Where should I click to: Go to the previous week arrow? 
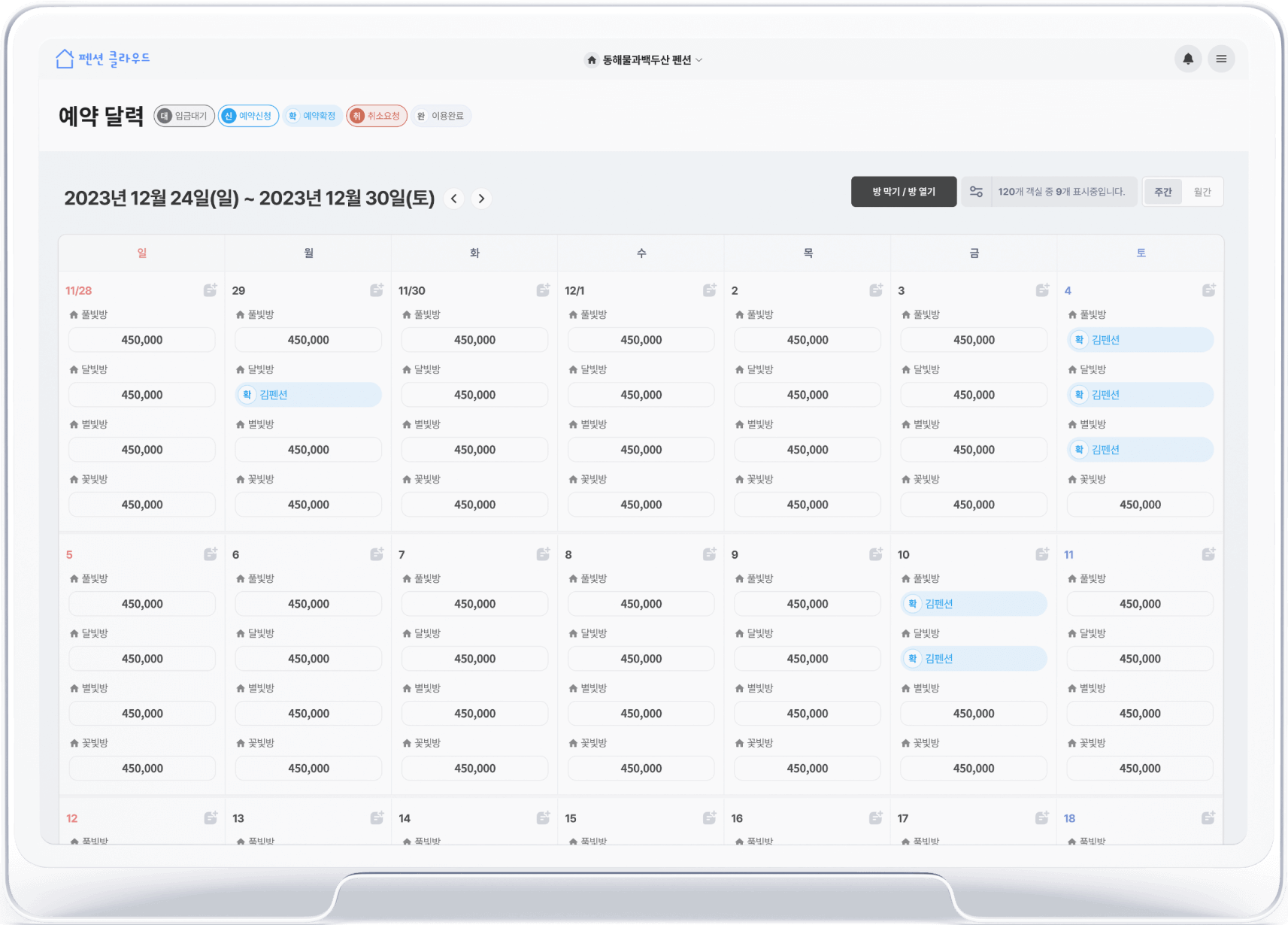click(x=453, y=199)
